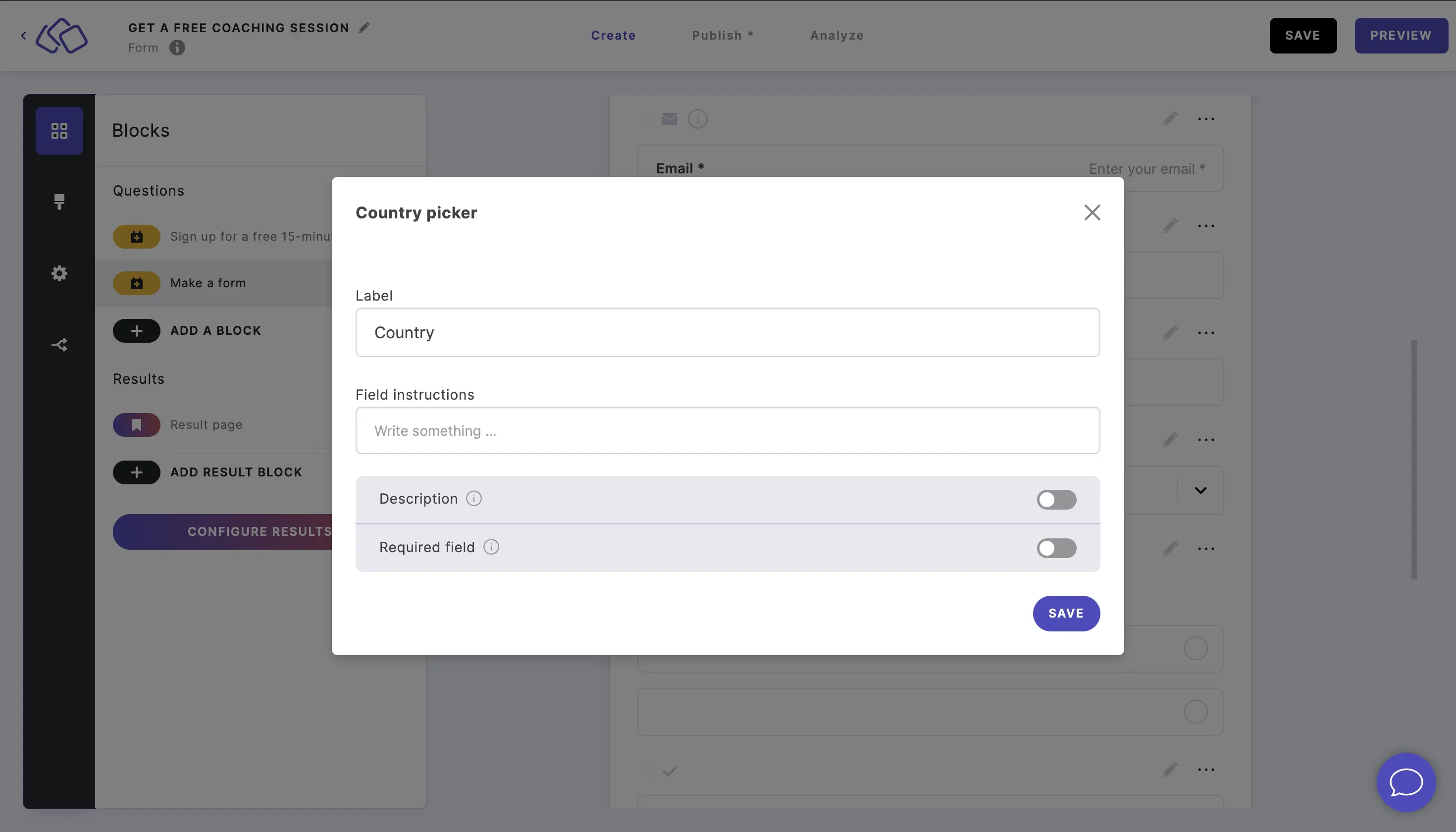This screenshot has height=832, width=1456.
Task: Open the settings gear sidebar icon
Action: [x=59, y=273]
